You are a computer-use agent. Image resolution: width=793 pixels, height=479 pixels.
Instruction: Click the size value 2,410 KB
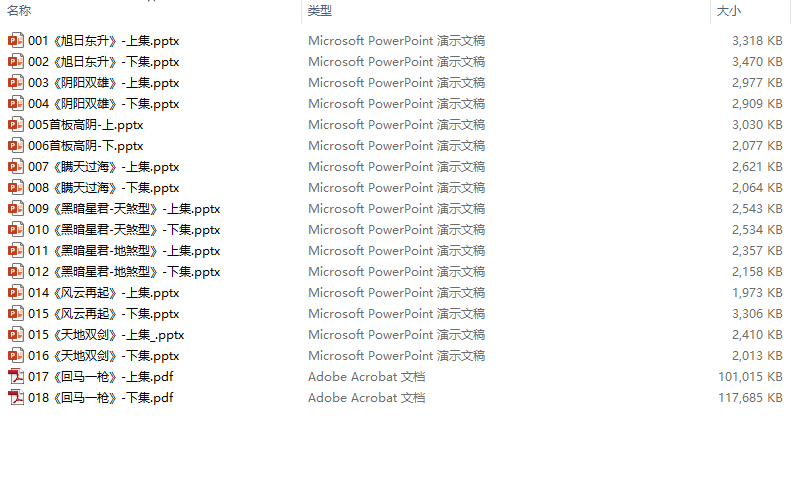click(x=757, y=334)
